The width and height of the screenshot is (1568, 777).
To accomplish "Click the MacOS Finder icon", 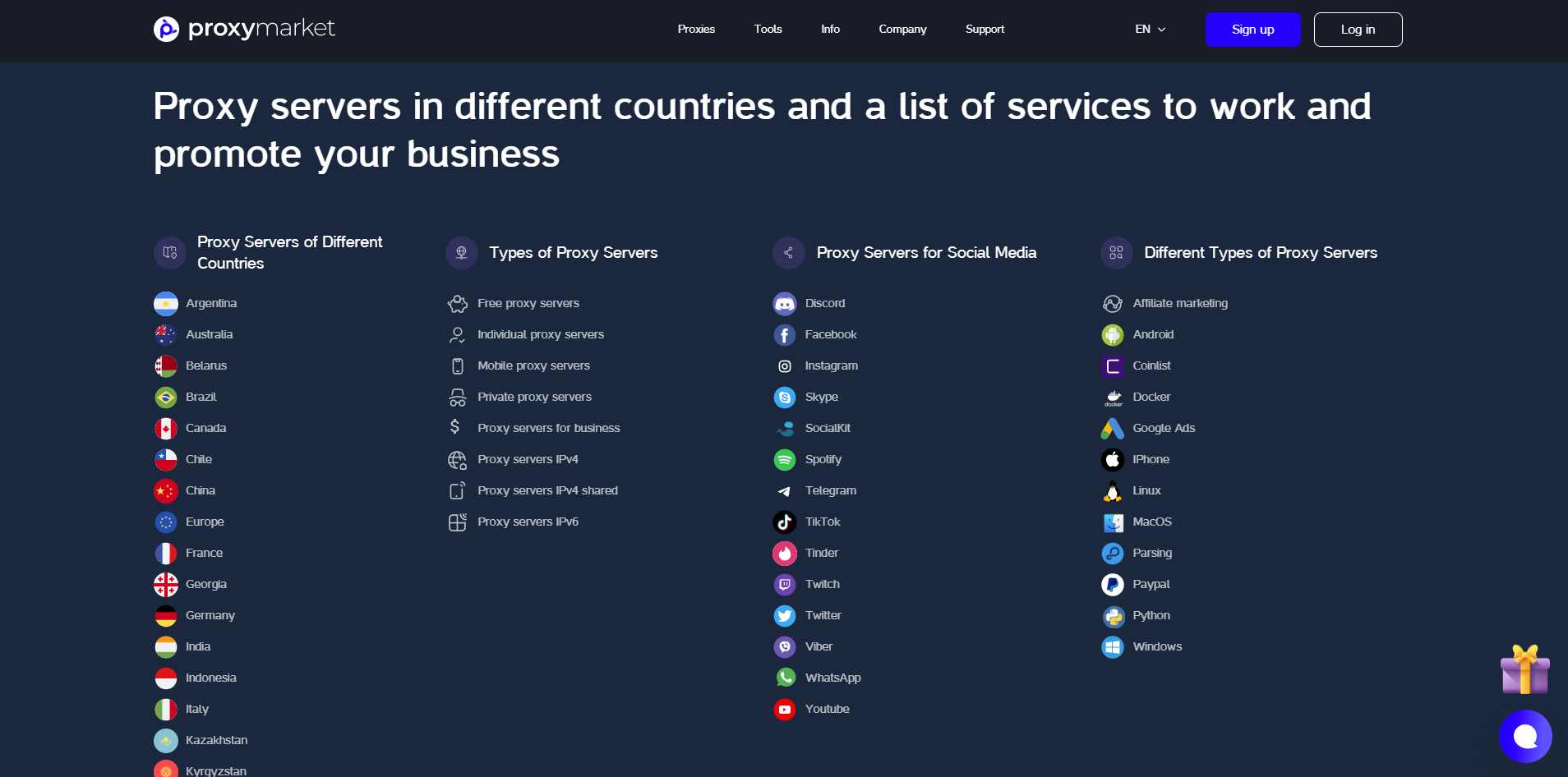I will point(1114,522).
